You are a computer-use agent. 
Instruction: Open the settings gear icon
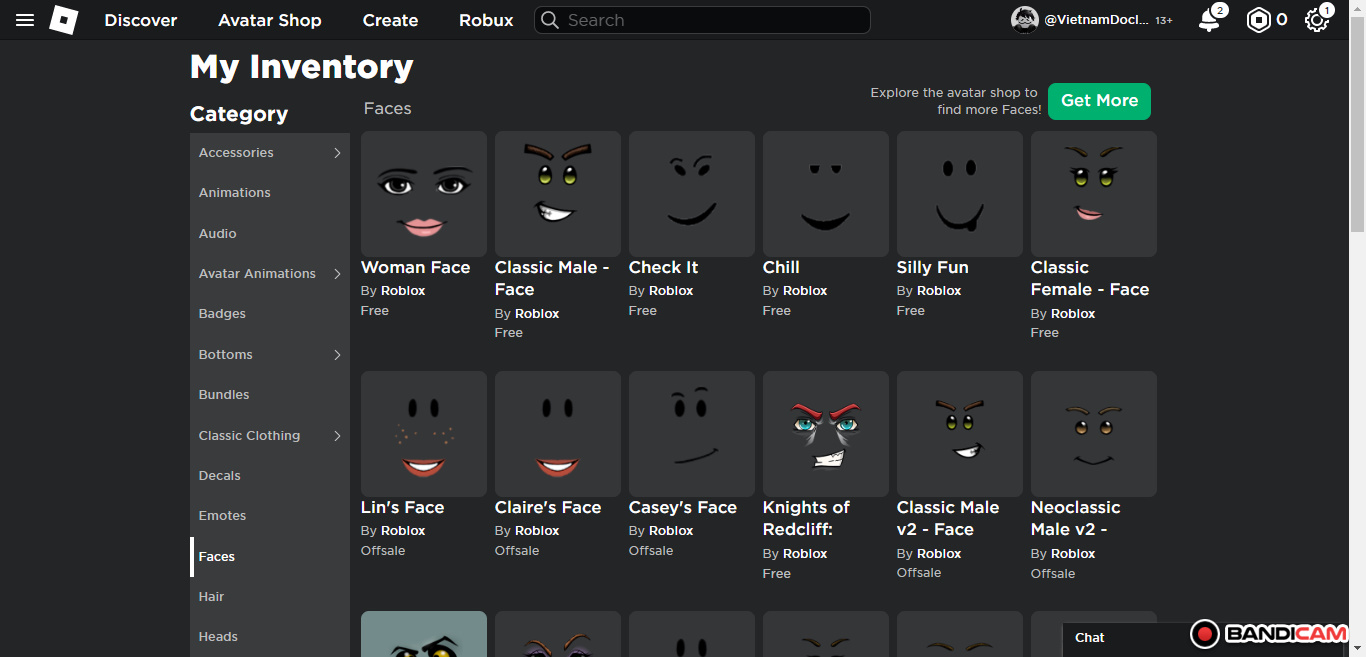coord(1317,20)
